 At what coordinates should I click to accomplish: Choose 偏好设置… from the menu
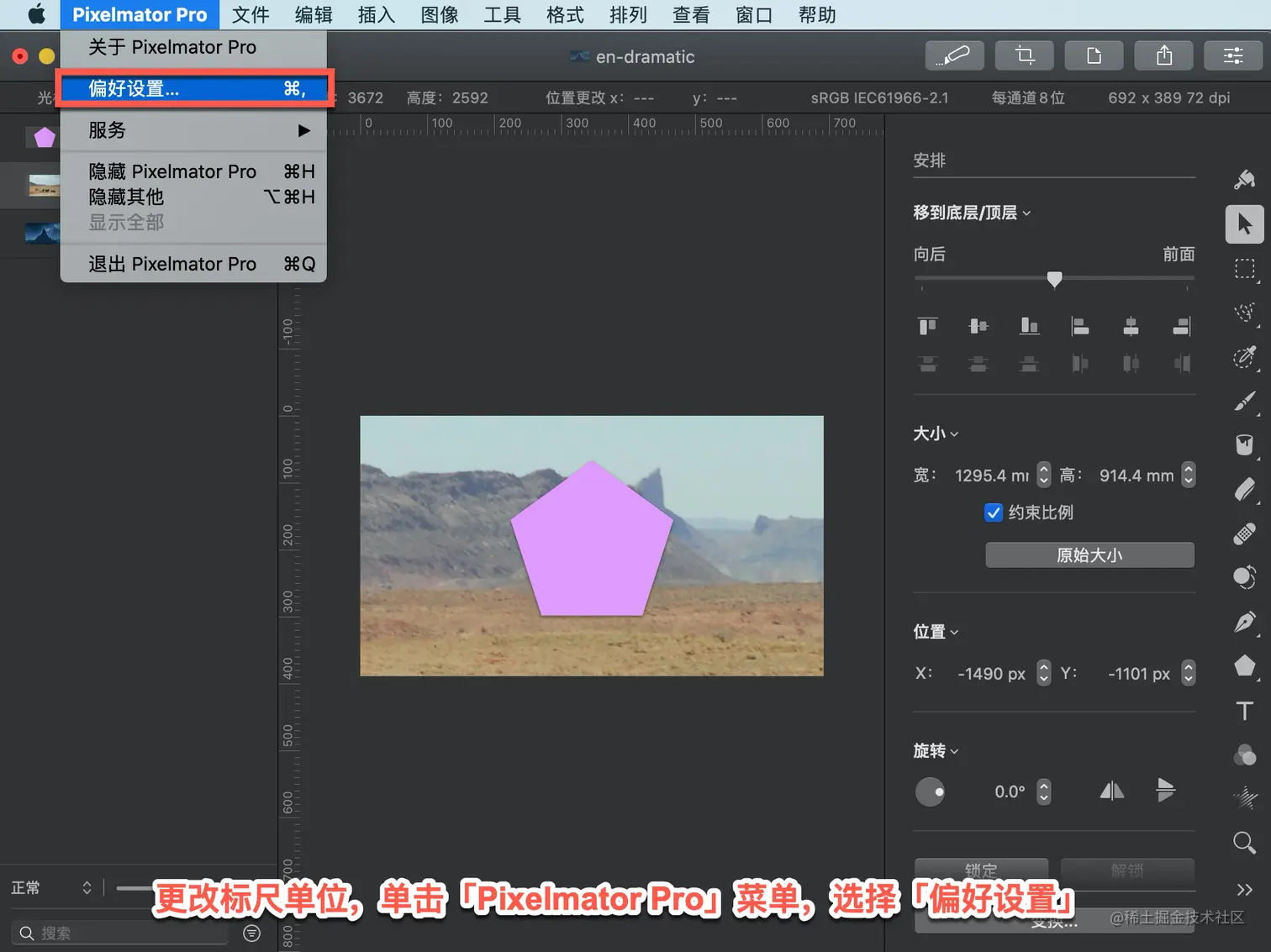(193, 88)
